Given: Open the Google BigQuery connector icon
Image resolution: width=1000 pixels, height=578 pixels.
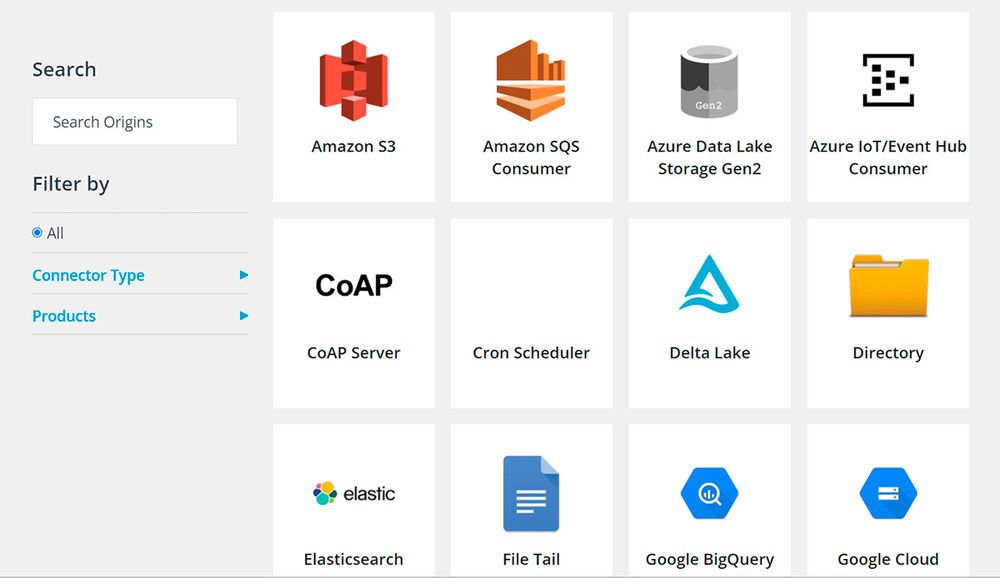Looking at the screenshot, I should 709,492.
